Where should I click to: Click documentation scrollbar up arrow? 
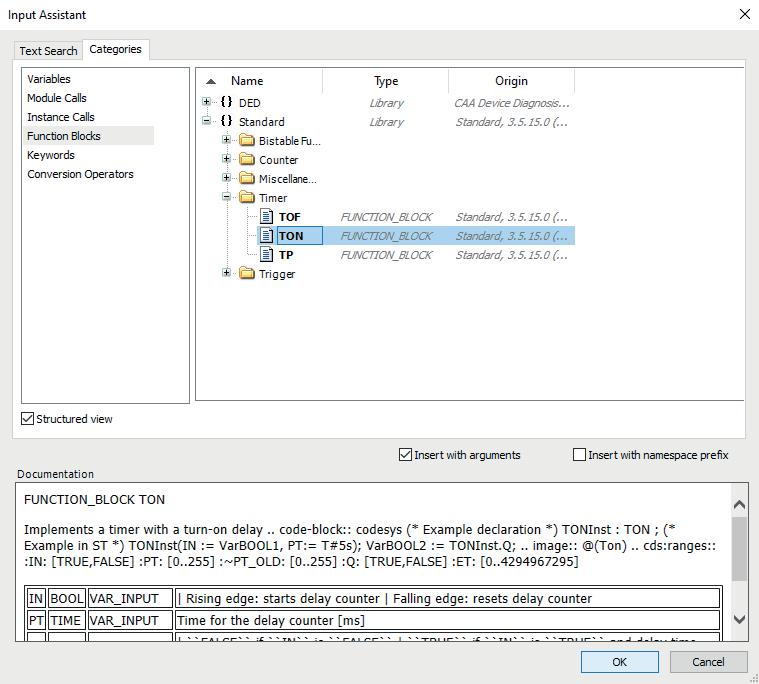click(739, 505)
